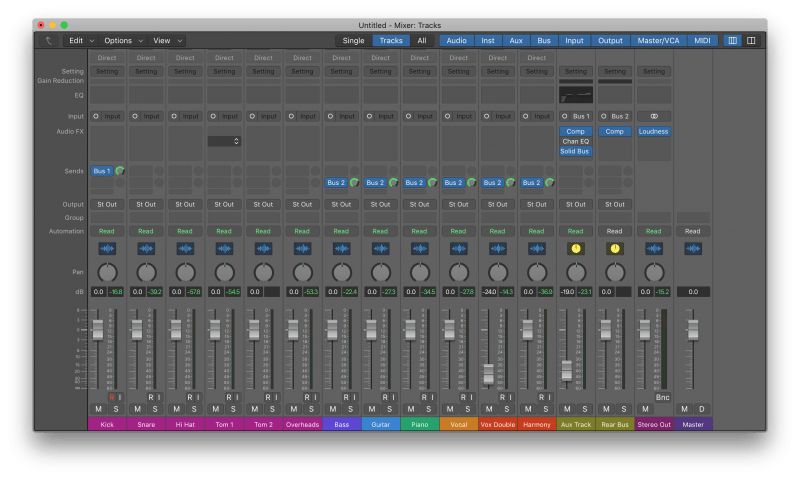Open the Loudness plugin on Stereo Out
Viewport: 800px width, 479px height.
[x=654, y=132]
